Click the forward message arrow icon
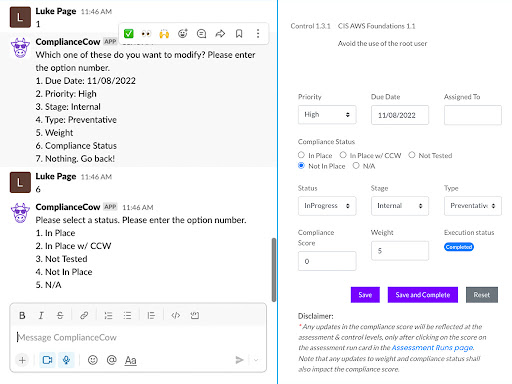Viewport: 512px width, 384px height. click(x=220, y=33)
